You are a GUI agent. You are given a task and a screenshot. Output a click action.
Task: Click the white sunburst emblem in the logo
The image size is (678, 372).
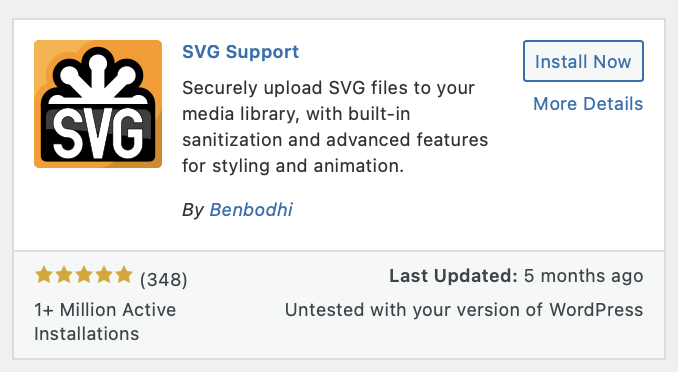(x=98, y=77)
